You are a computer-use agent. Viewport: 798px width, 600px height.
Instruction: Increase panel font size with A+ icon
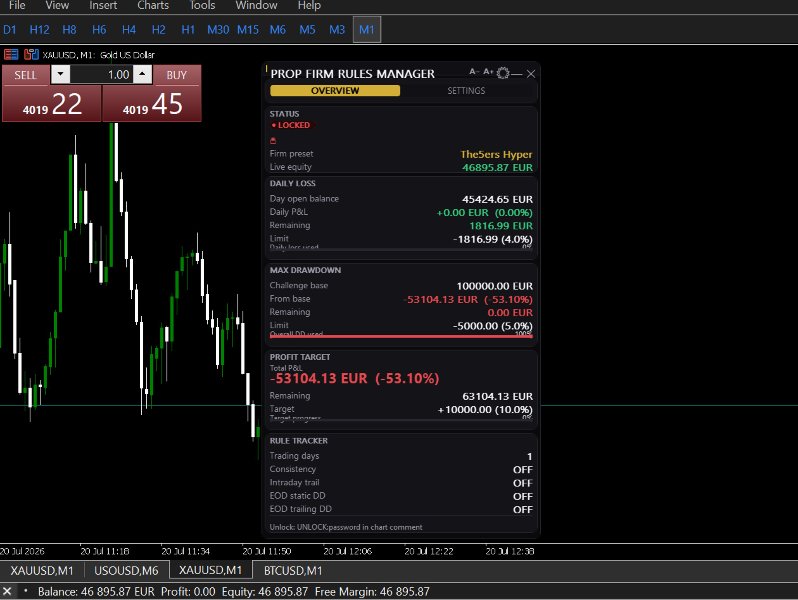[x=488, y=72]
